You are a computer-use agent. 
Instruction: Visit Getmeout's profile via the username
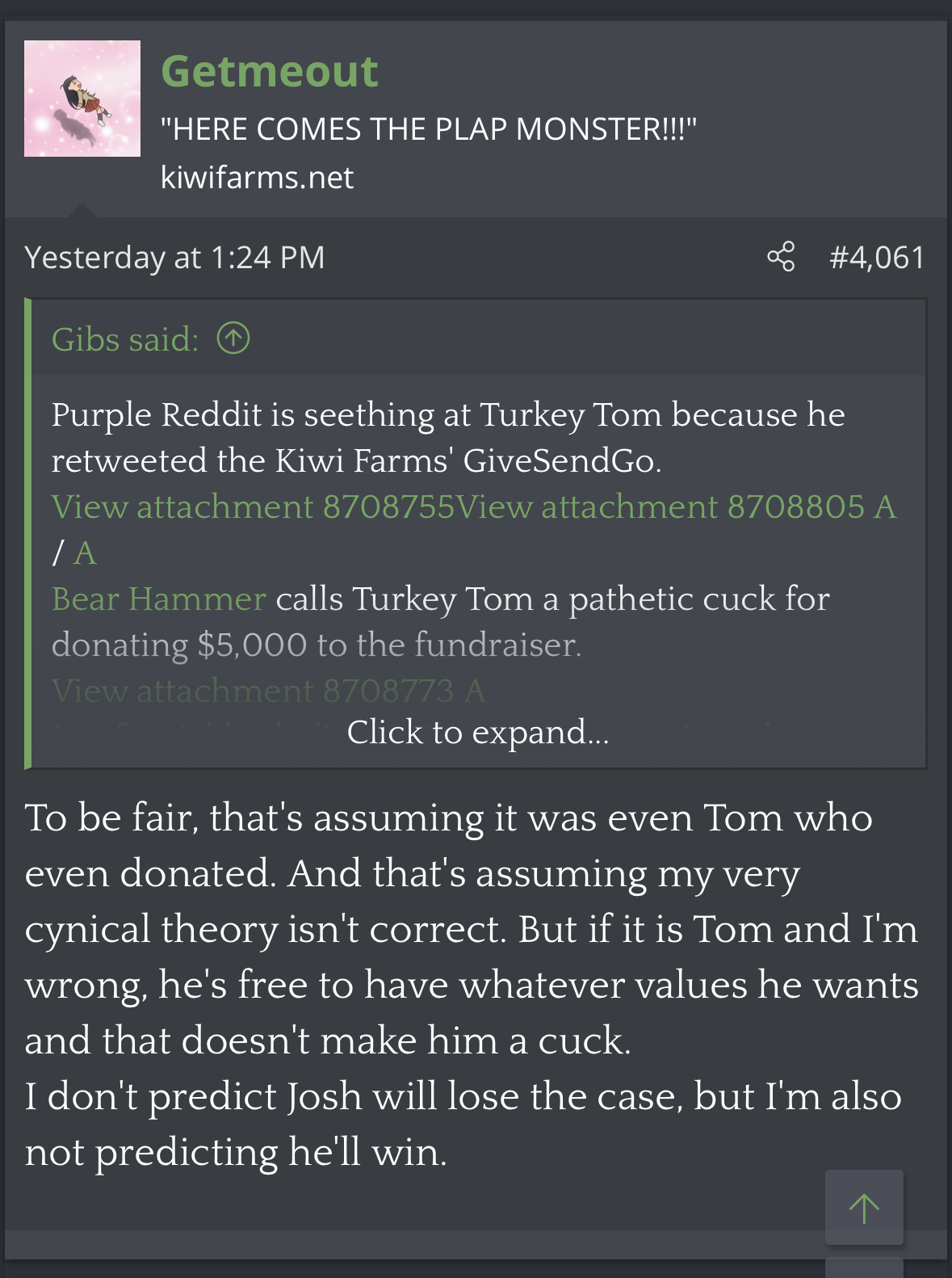[269, 70]
